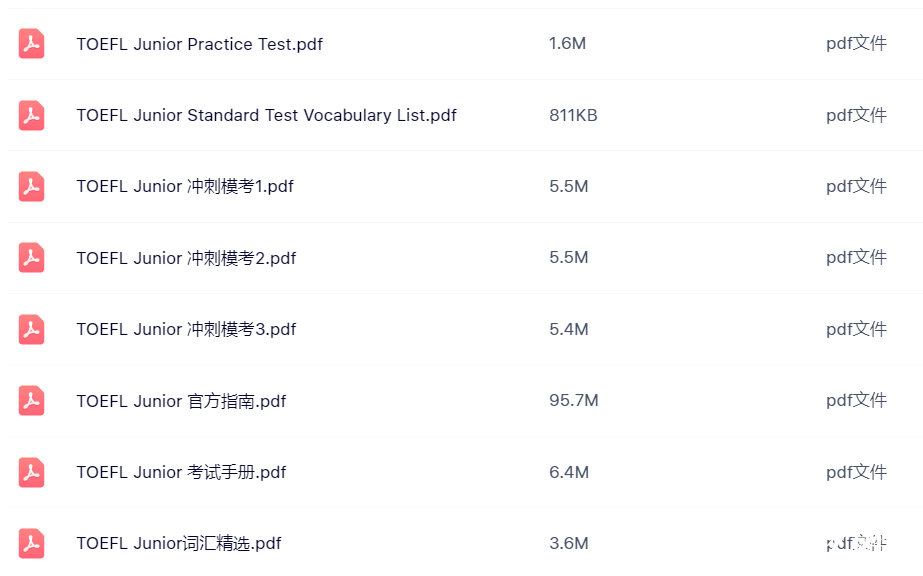Click PDF icon next to 冲刺模考3.pdf
This screenshot has height=576, width=923.
(x=31, y=329)
